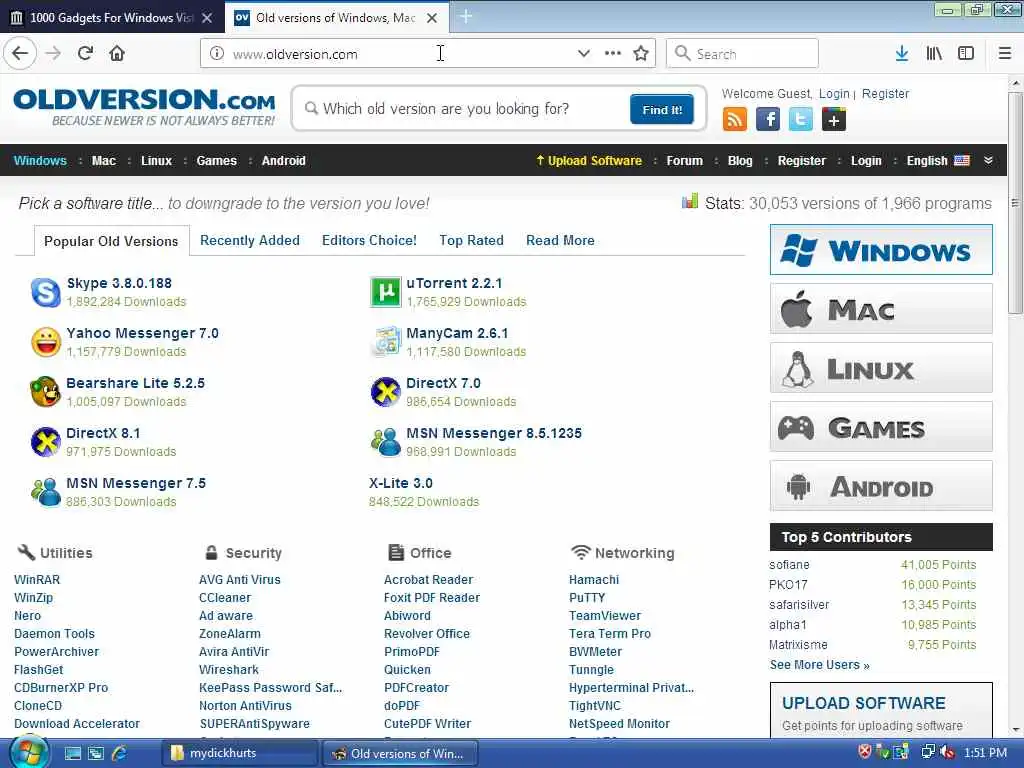Select the Popular Old Versions tab
The height and width of the screenshot is (768, 1024).
111,241
